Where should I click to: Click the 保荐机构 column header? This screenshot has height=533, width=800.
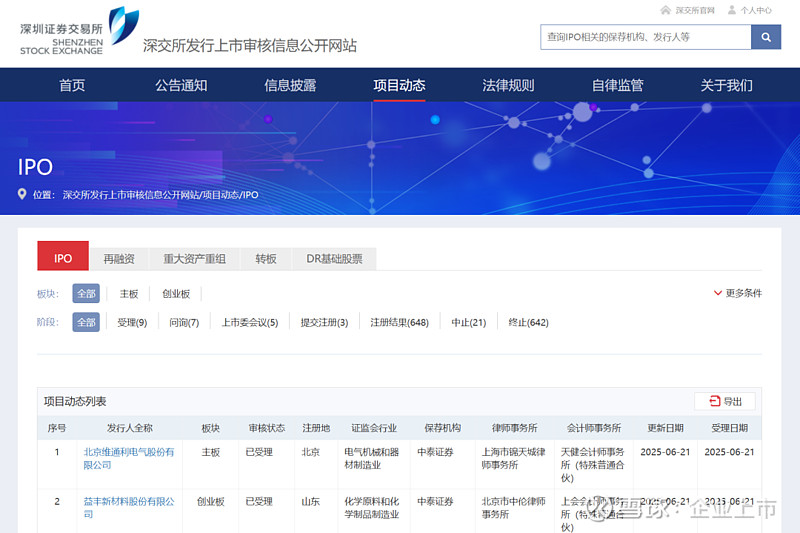pos(442,428)
